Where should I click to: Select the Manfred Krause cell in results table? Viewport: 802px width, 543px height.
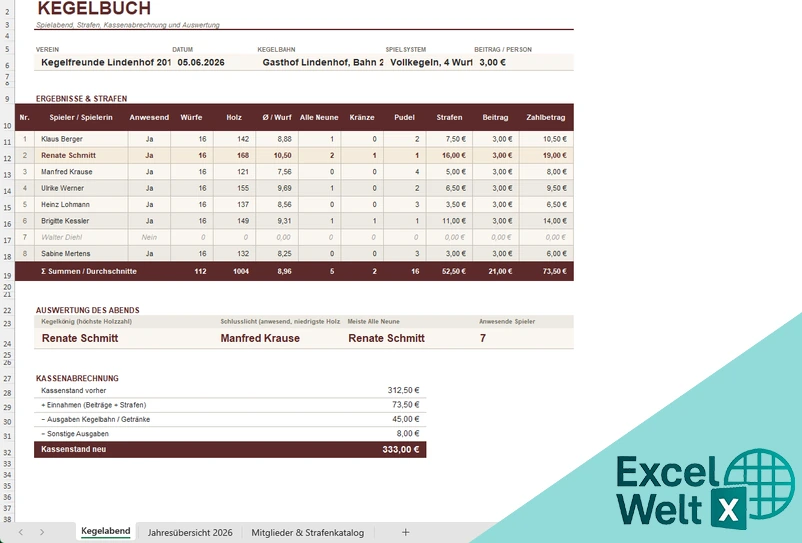81,172
